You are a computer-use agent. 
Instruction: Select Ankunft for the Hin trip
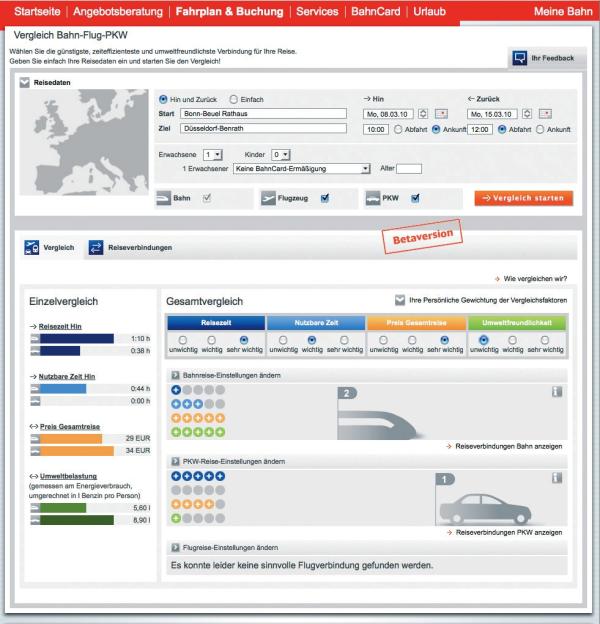tap(436, 129)
